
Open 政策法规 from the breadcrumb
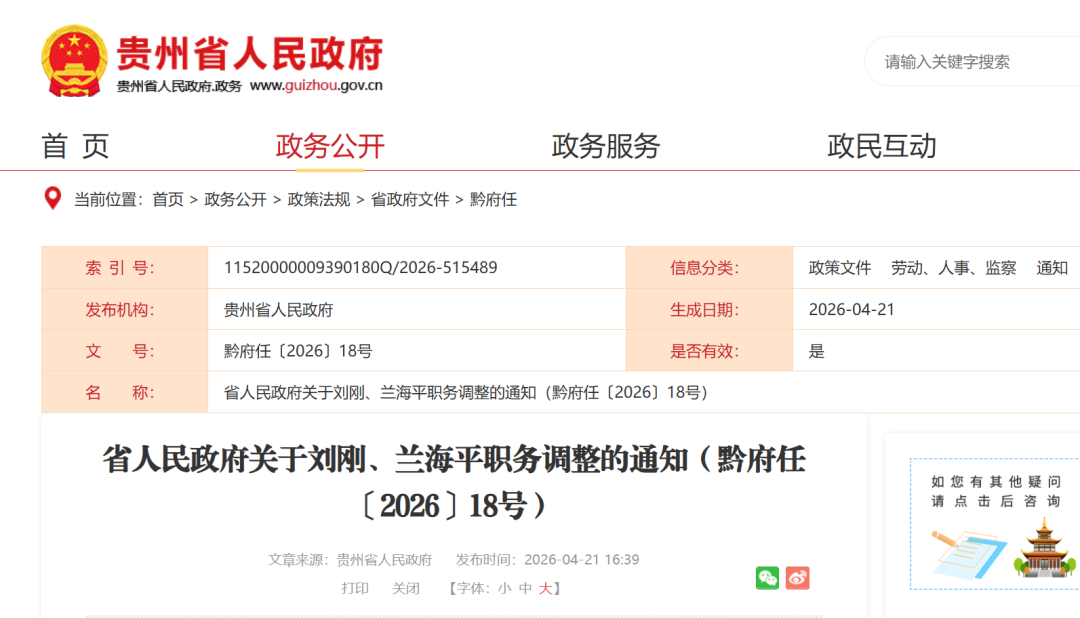pos(317,199)
